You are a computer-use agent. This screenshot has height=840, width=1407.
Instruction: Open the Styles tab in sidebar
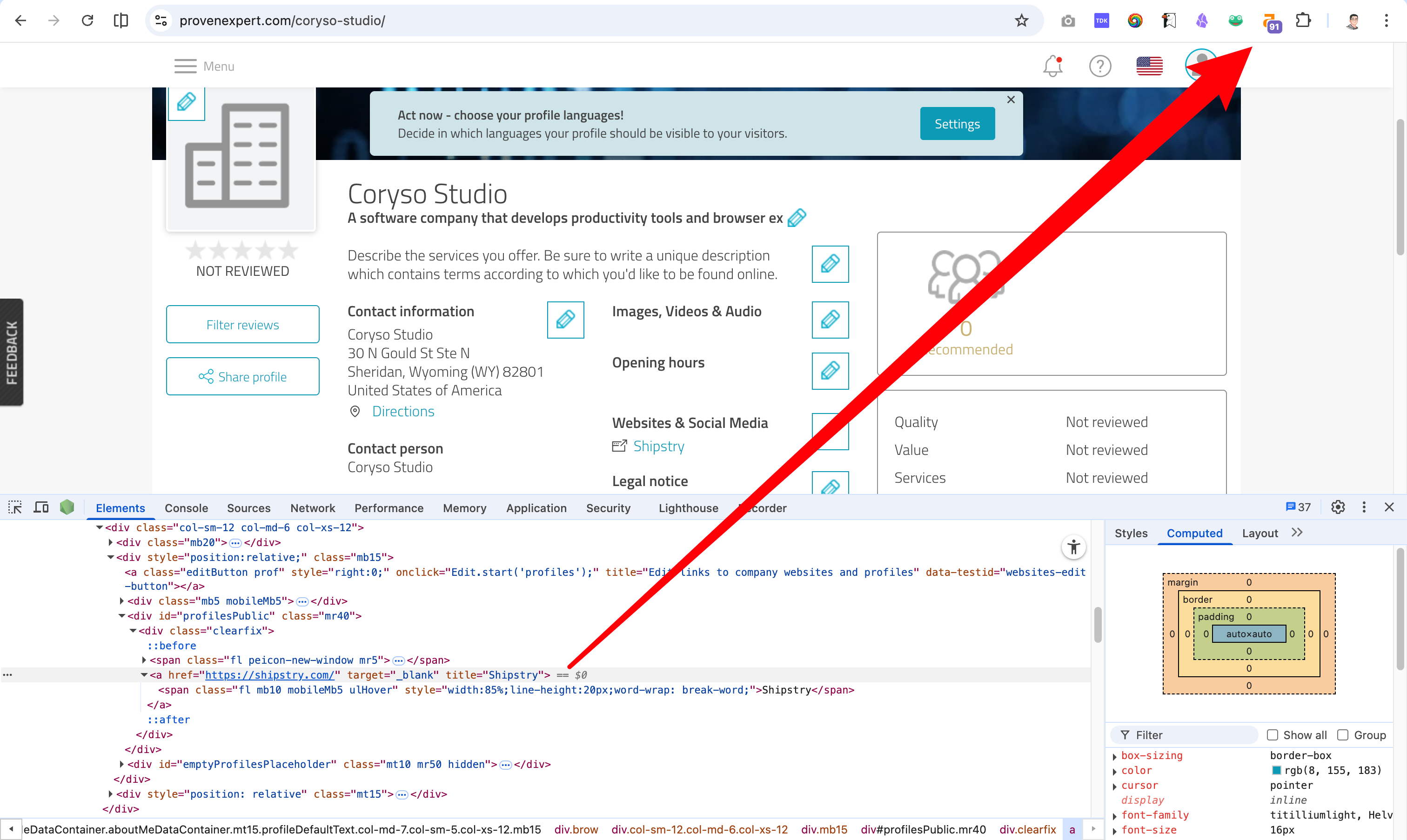[x=1131, y=533]
